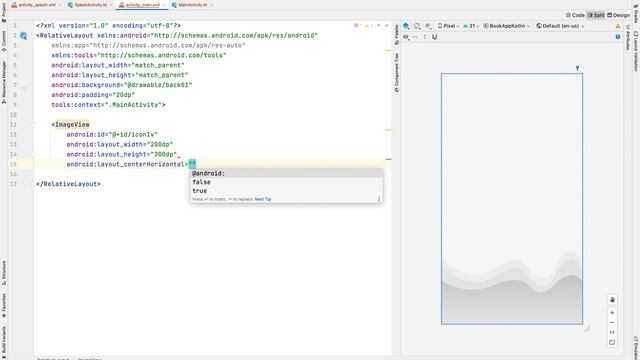Choose true from the completion popup
The width and height of the screenshot is (640, 360).
pos(287,191)
